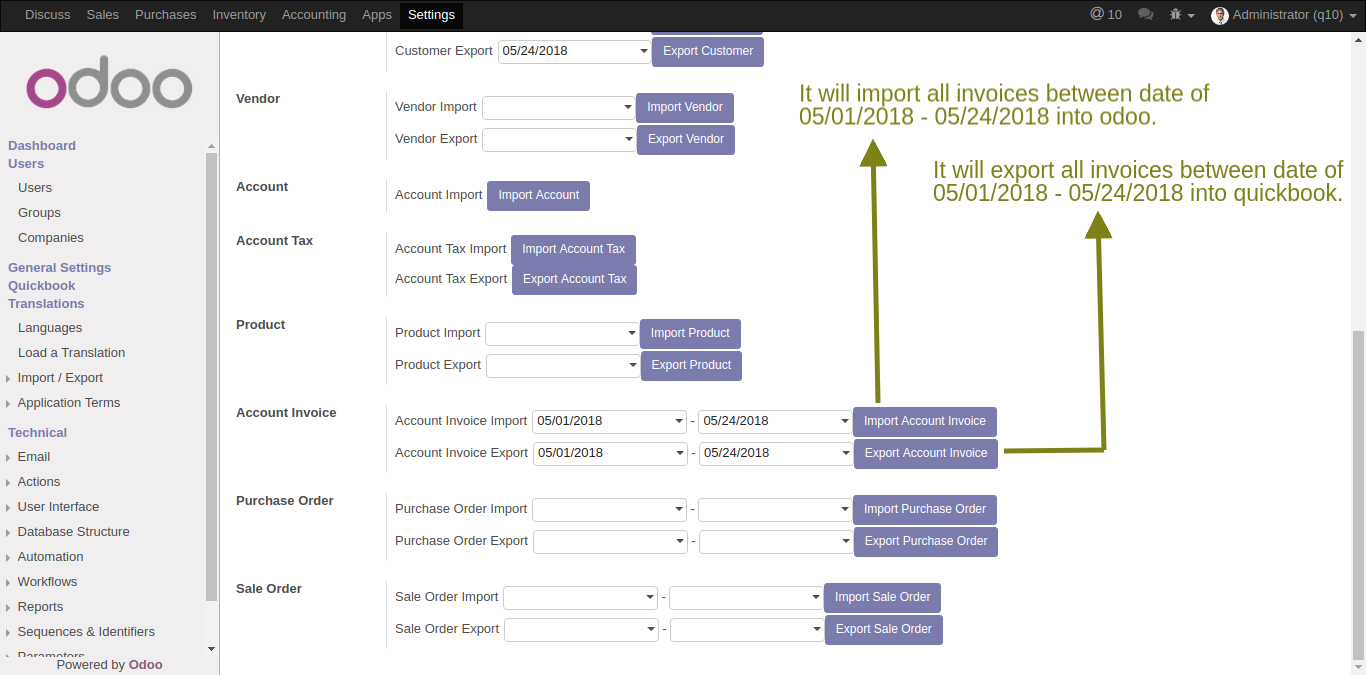
Task: Open the Inventory menu
Action: click(x=239, y=15)
